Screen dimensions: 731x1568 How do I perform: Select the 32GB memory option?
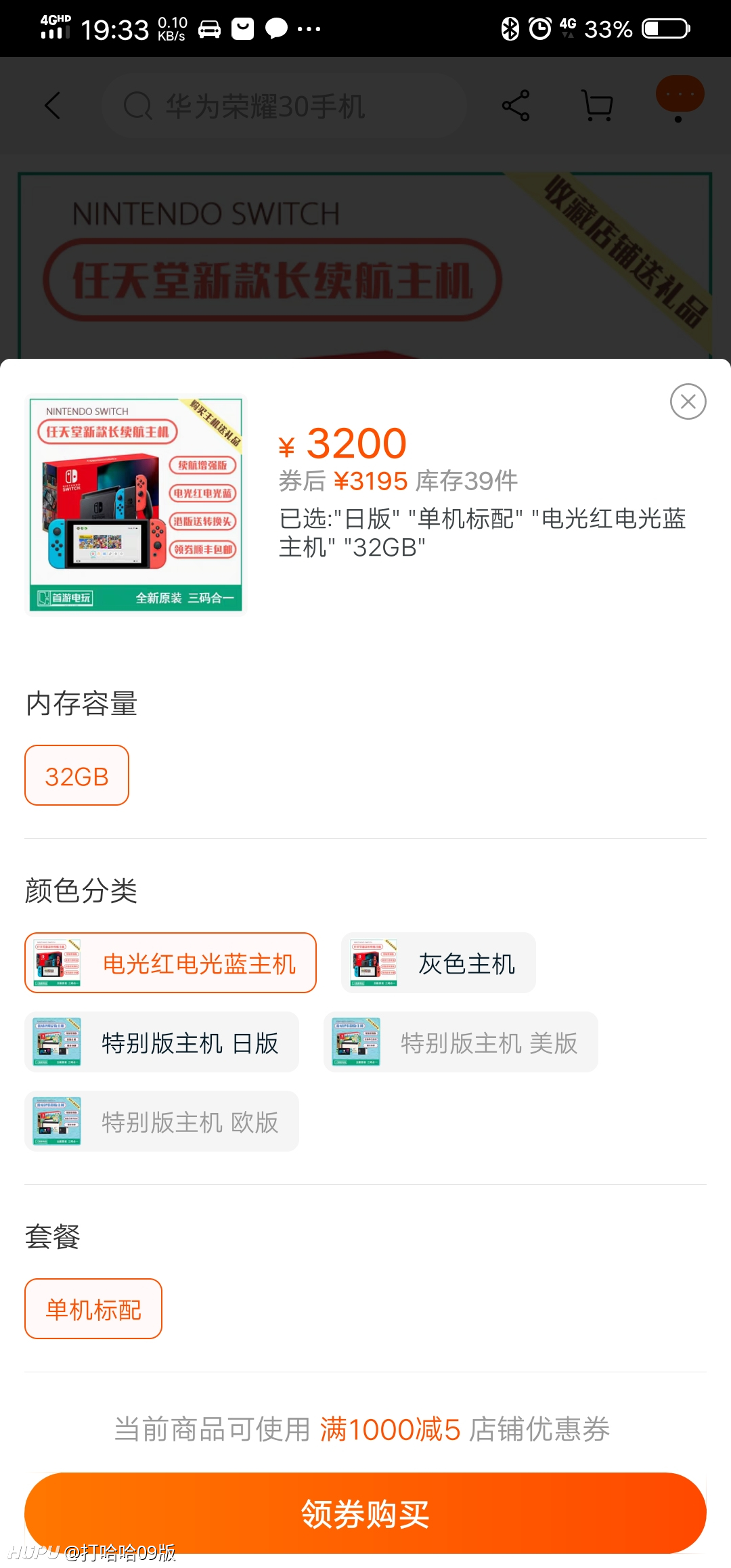tap(76, 775)
